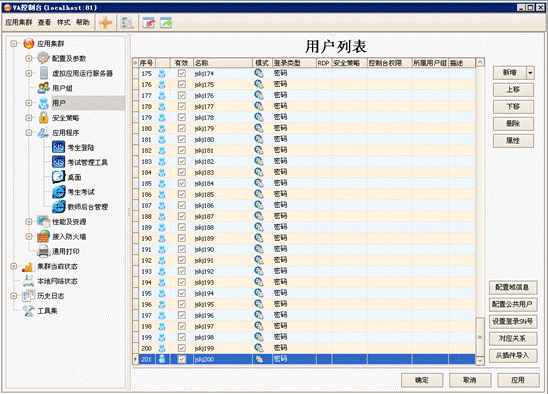Screen dimensions: 548x394
Task: Toggle the 有效 checkbox for jskj174
Action: pos(182,73)
